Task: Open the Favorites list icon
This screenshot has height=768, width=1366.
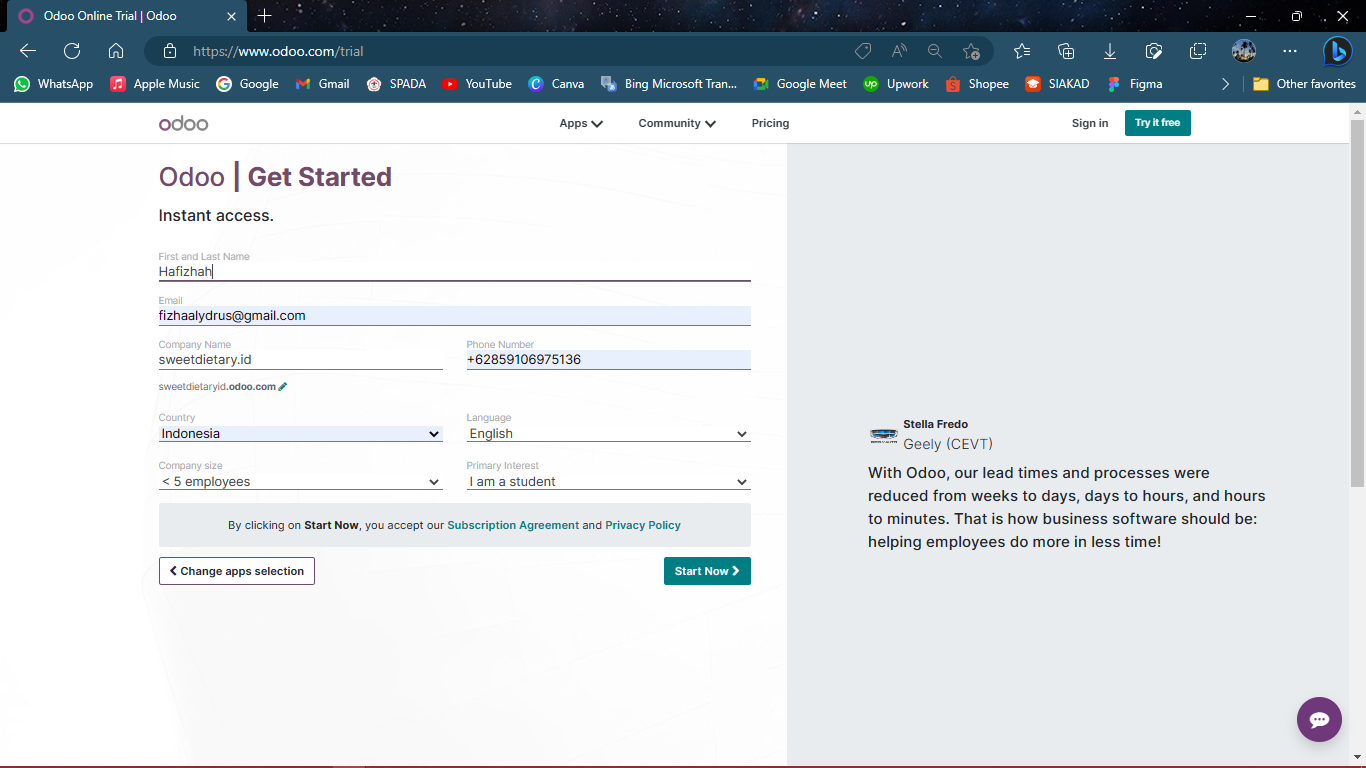Action: coord(1021,51)
